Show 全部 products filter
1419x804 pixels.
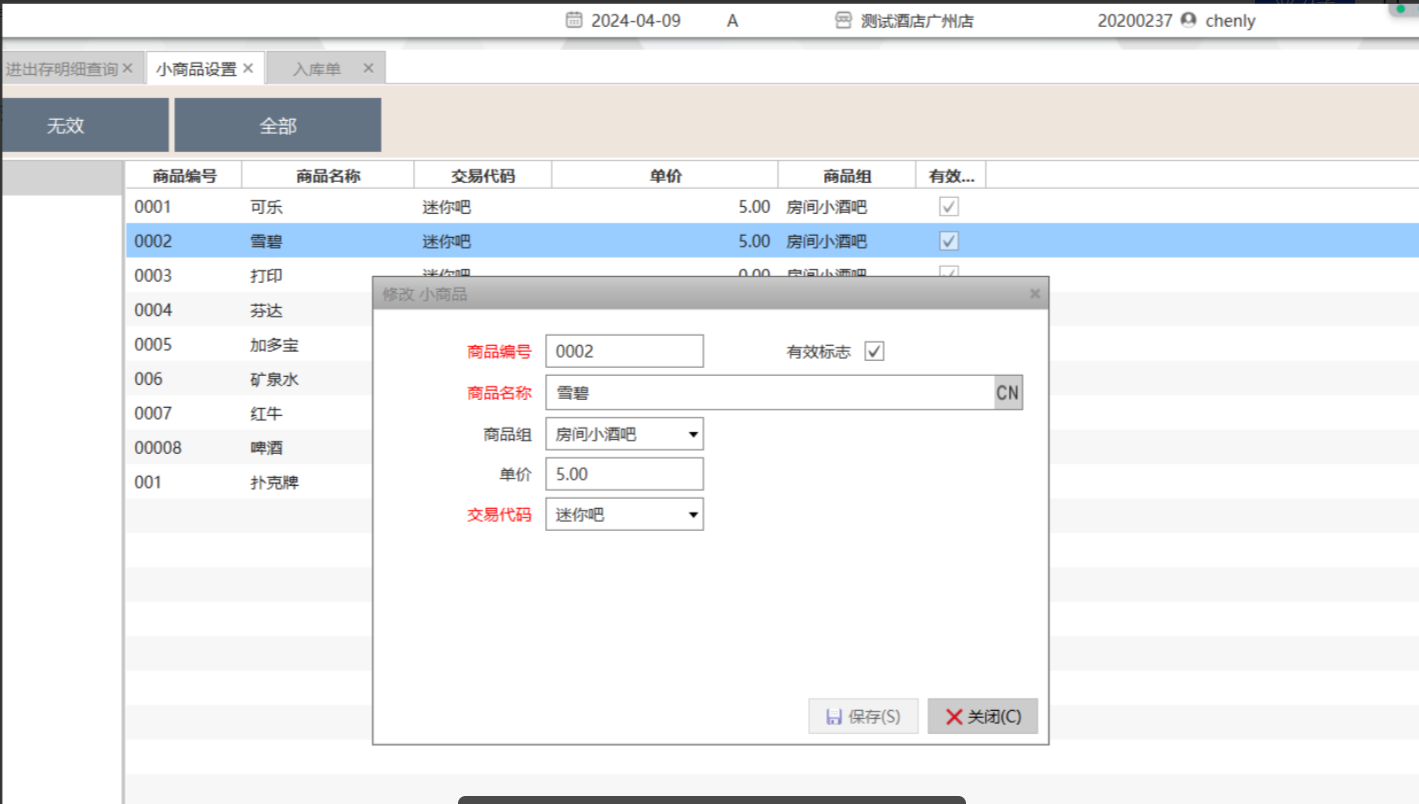click(278, 126)
